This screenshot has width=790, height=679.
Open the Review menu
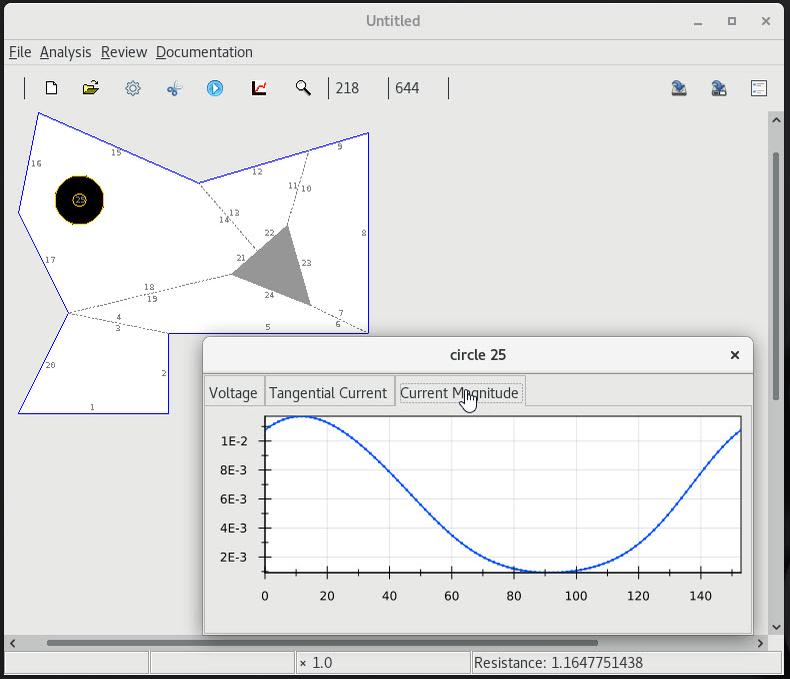[x=124, y=52]
